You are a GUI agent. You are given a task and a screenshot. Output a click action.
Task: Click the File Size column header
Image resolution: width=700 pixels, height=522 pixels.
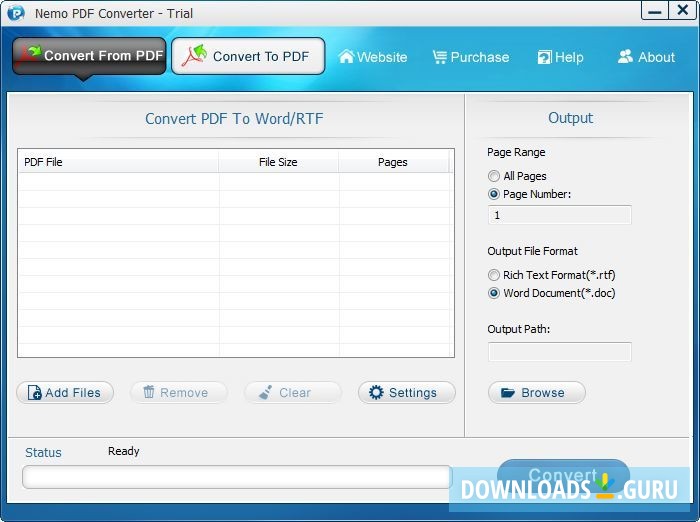pyautogui.click(x=279, y=162)
